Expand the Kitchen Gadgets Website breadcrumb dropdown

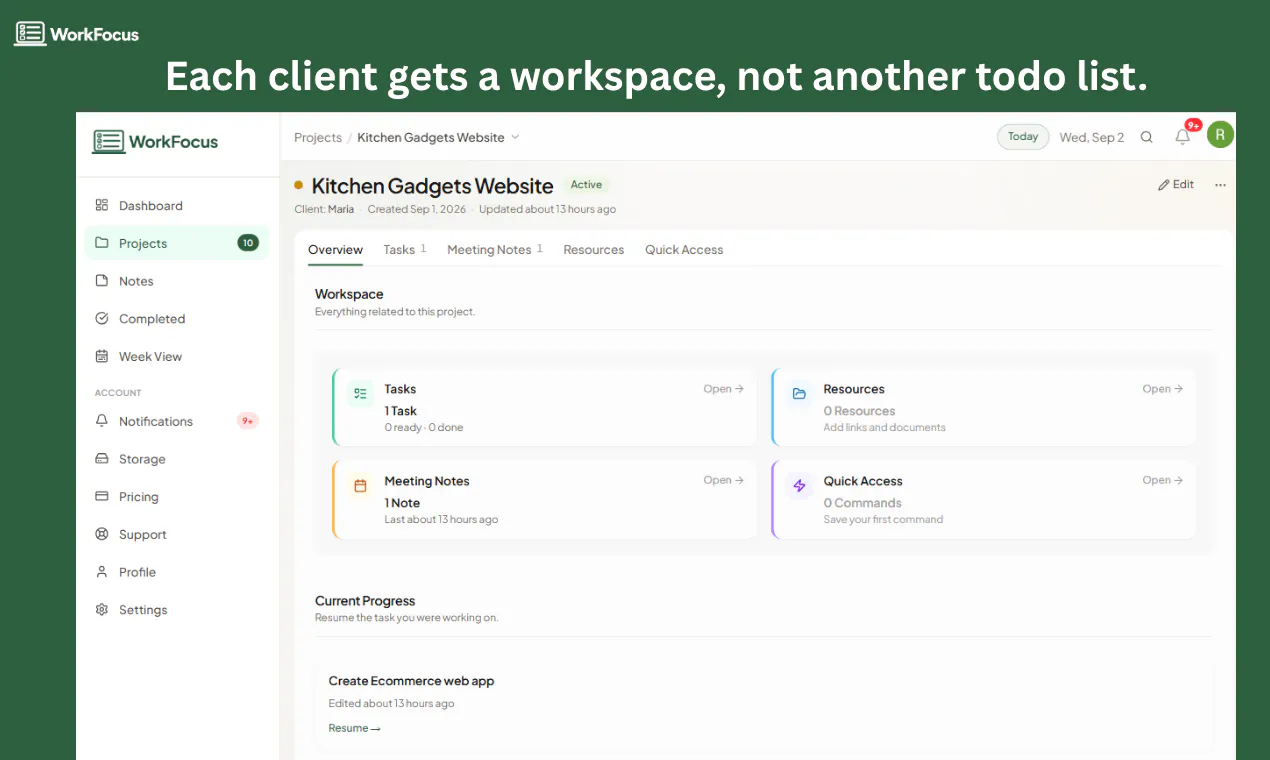point(515,137)
